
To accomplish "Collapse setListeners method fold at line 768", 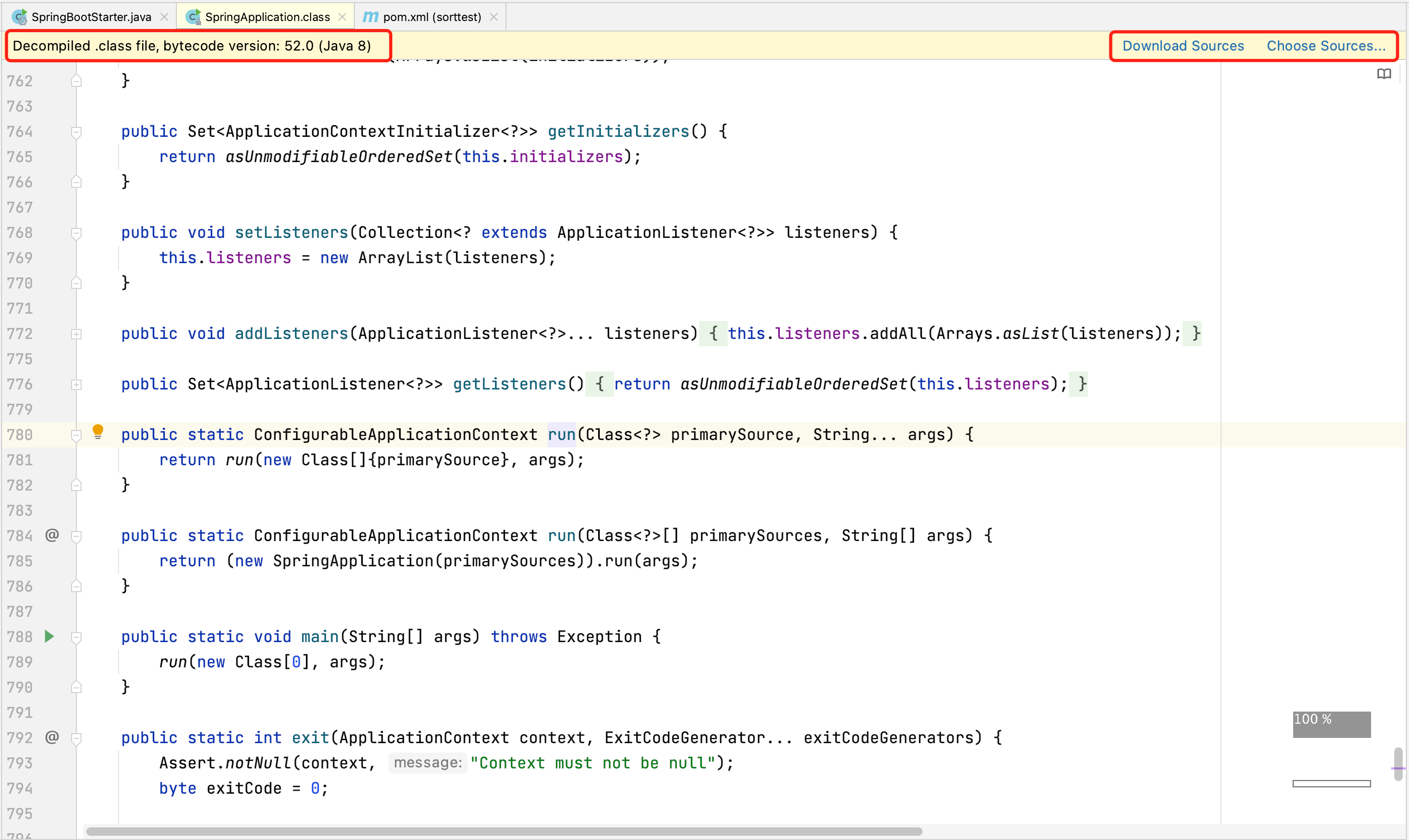I will (x=76, y=233).
